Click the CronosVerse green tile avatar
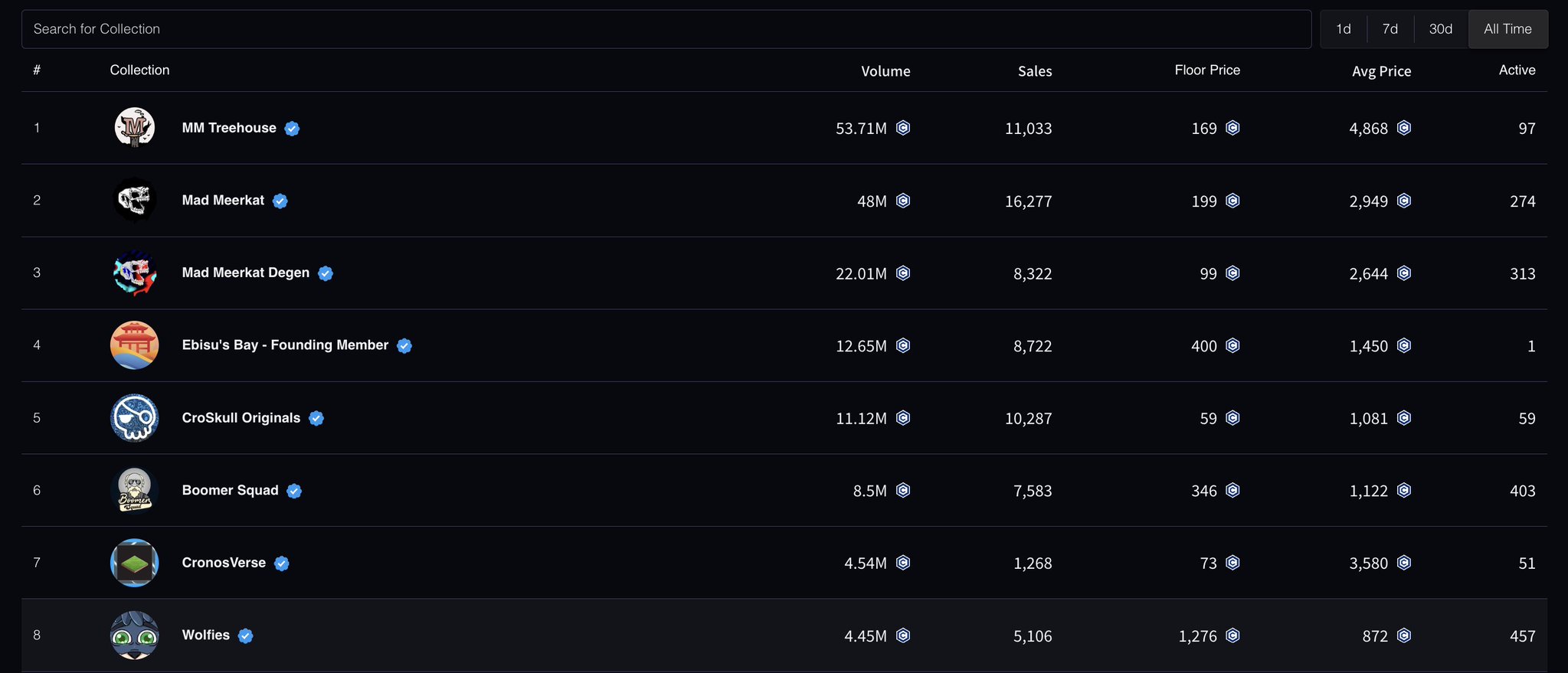 [x=135, y=563]
